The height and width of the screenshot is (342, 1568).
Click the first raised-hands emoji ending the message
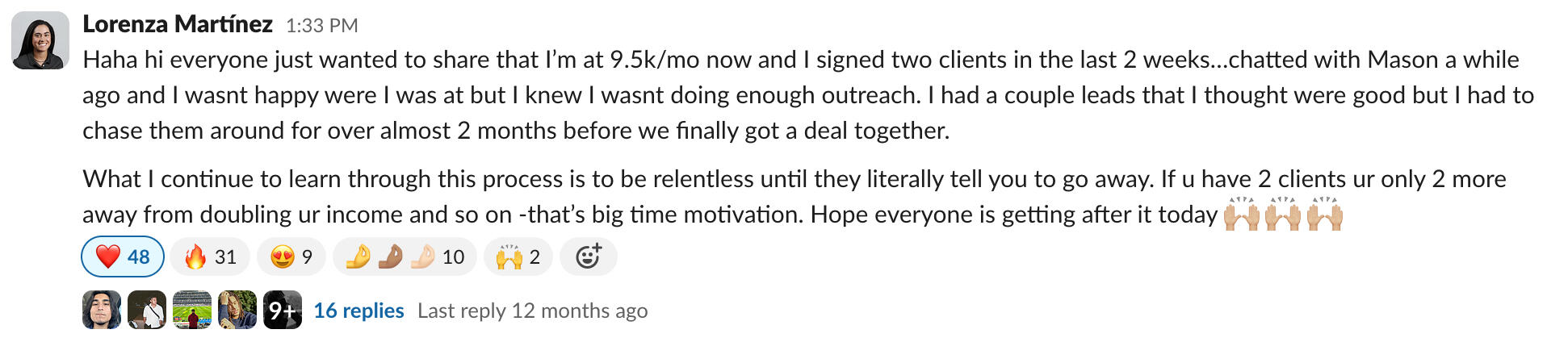click(1241, 215)
